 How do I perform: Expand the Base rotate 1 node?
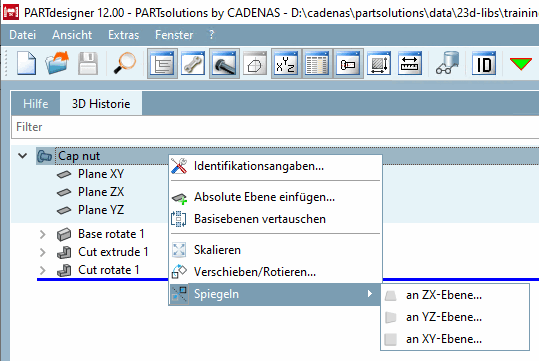coord(43,234)
